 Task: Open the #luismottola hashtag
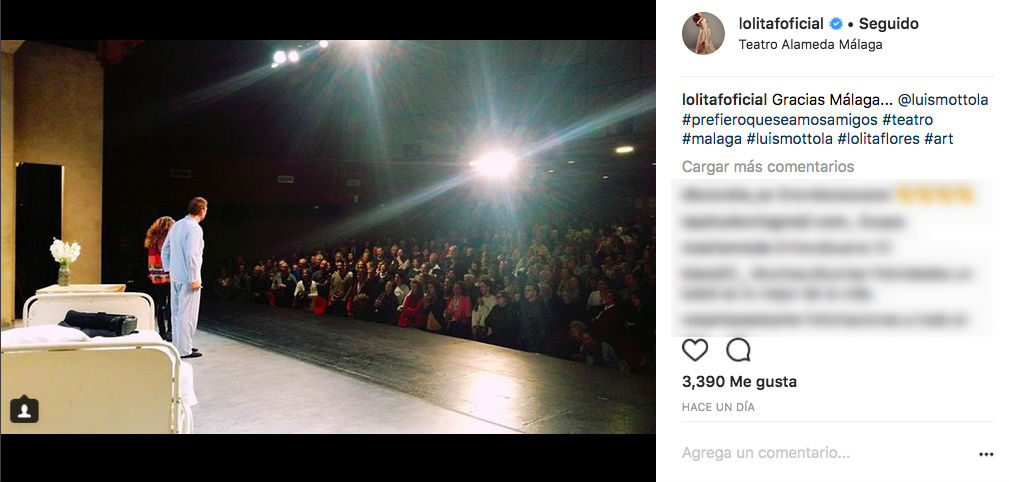[789, 138]
